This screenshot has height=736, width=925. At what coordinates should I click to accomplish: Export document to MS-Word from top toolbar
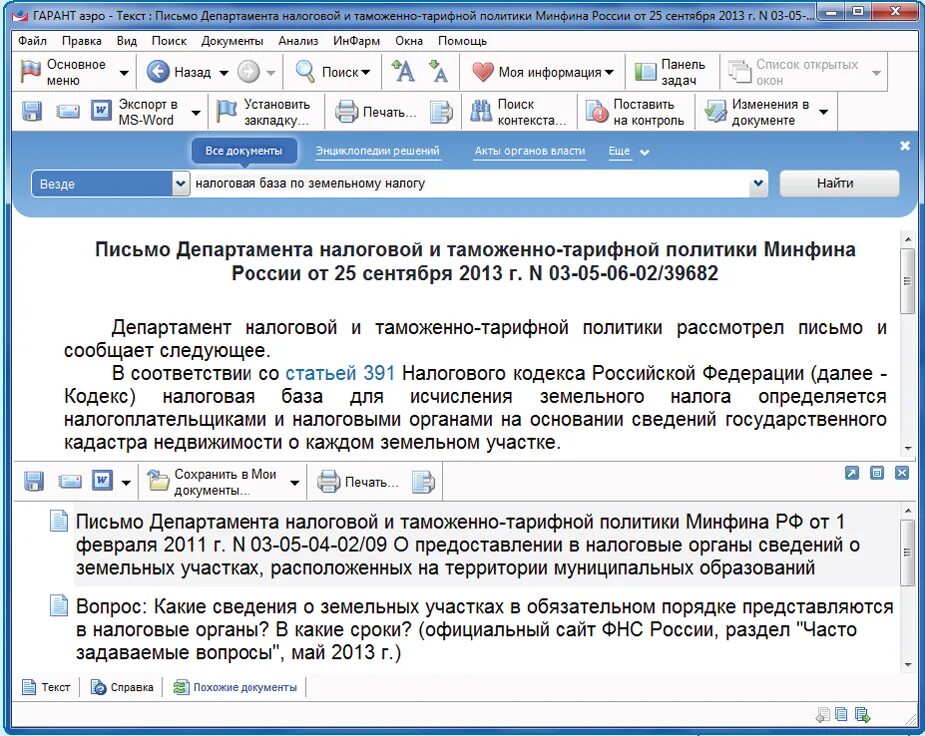click(x=135, y=111)
